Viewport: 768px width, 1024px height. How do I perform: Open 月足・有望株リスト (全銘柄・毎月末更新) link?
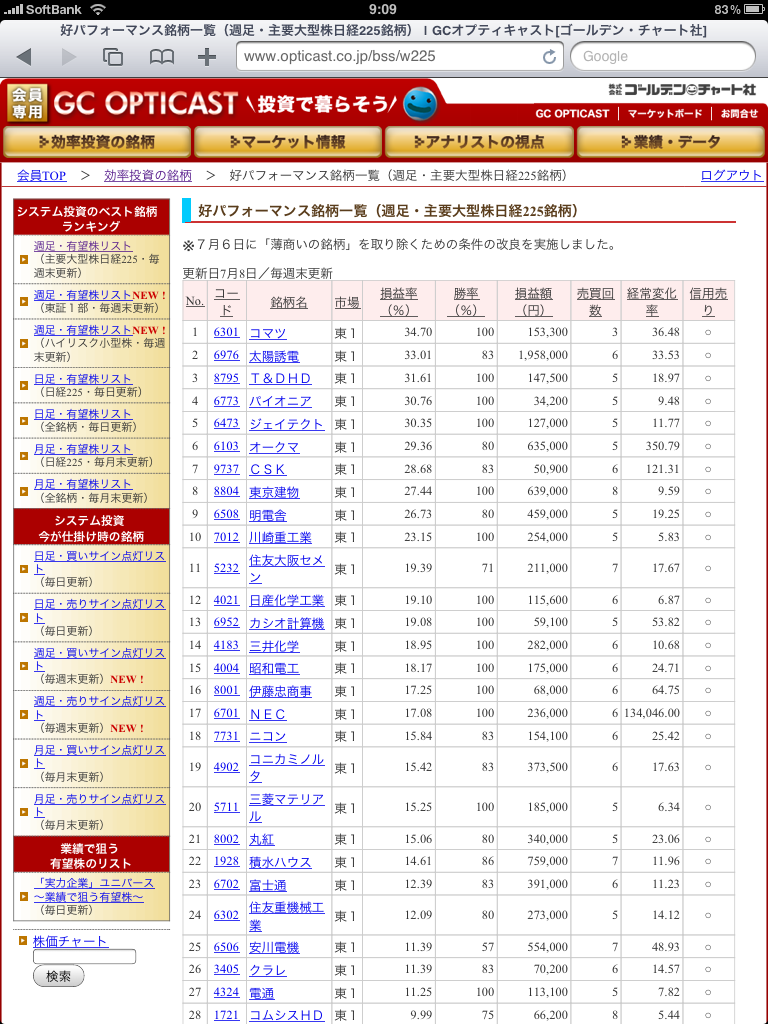(x=82, y=484)
